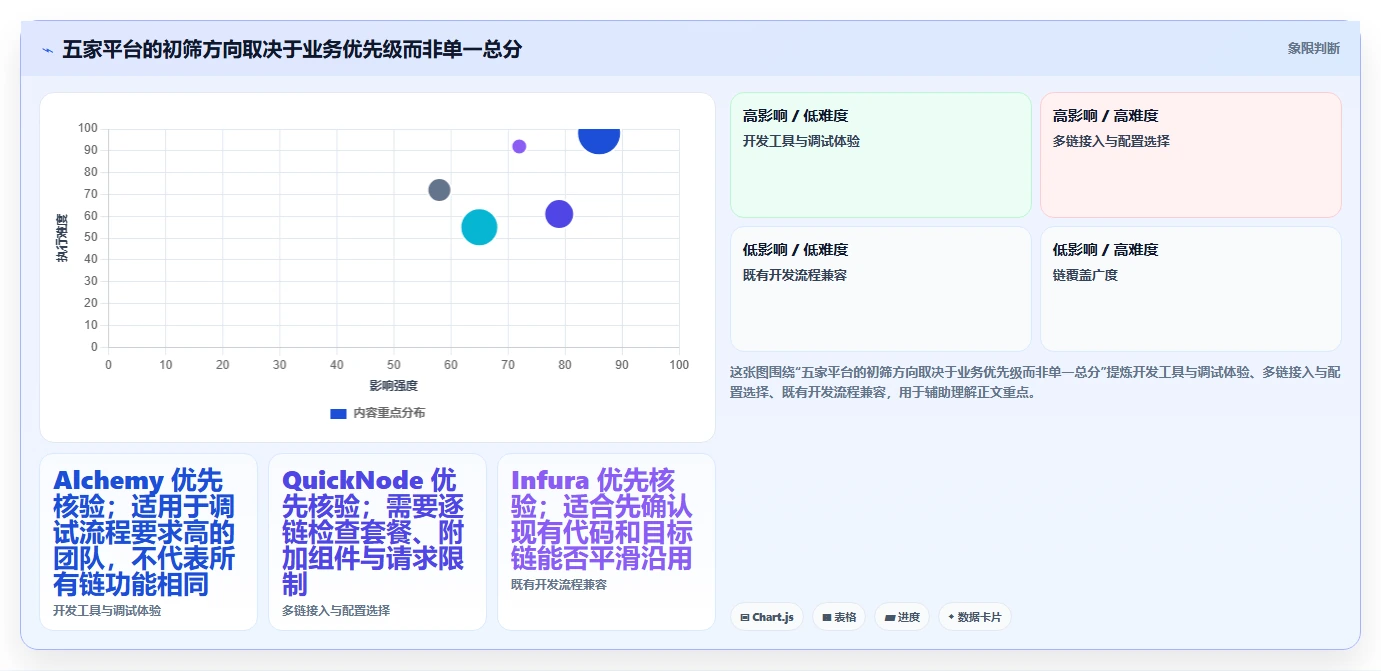Open the 低影响 / 低难度 quadrant card
Image resolution: width=1381 pixels, height=671 pixels.
coord(881,289)
